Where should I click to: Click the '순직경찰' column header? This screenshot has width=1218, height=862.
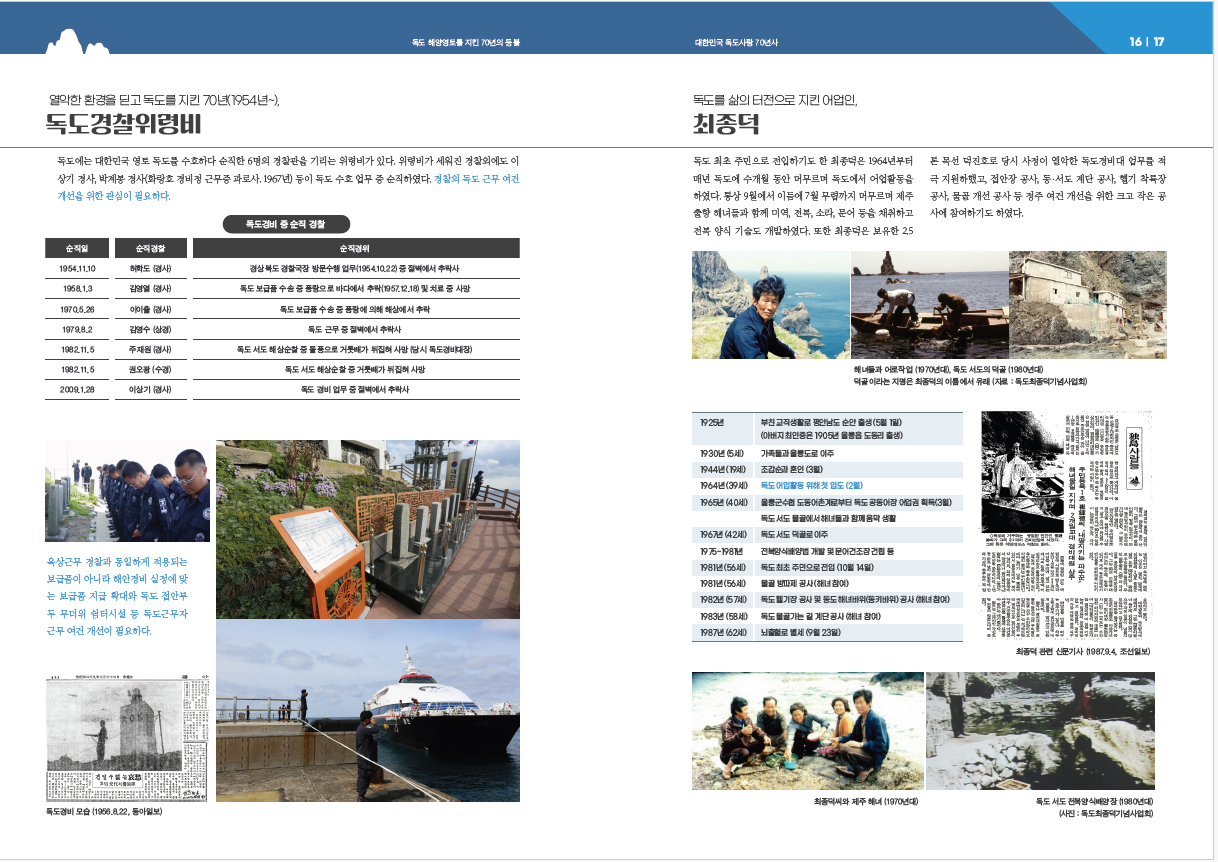click(x=150, y=247)
